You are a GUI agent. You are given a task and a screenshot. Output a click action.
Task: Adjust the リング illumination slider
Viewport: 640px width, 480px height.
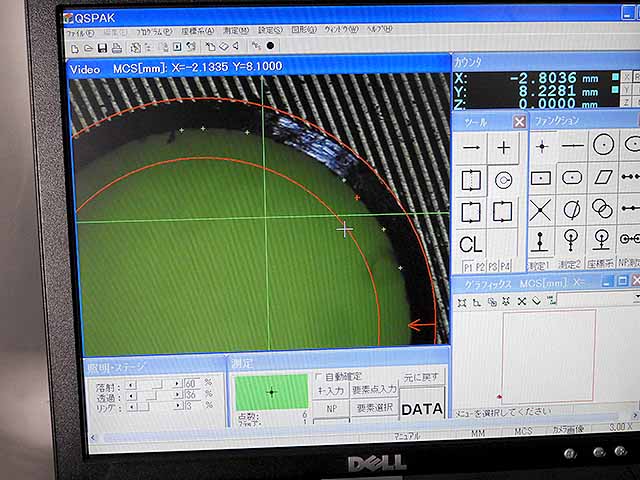point(154,407)
